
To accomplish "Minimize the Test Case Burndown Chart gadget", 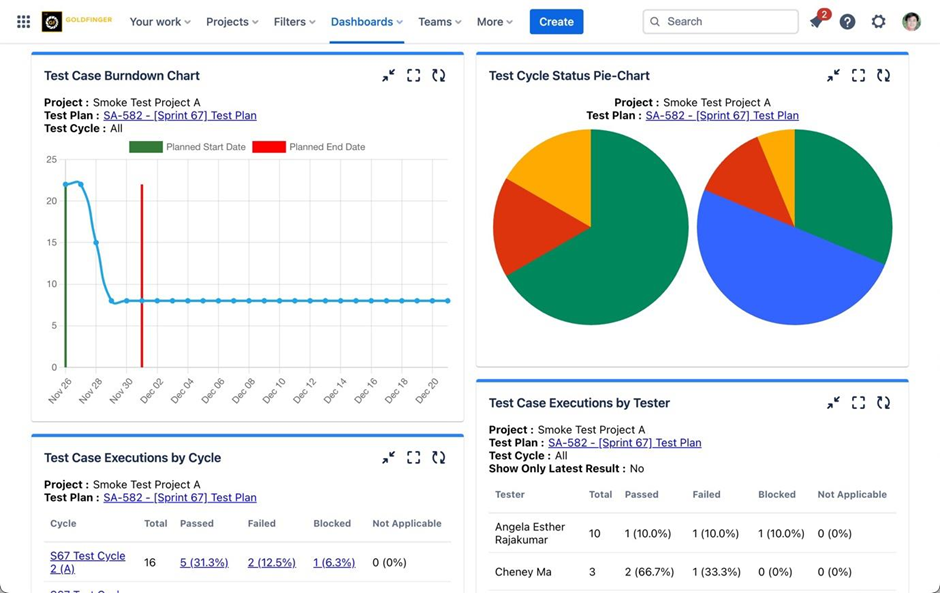I will pyautogui.click(x=389, y=76).
